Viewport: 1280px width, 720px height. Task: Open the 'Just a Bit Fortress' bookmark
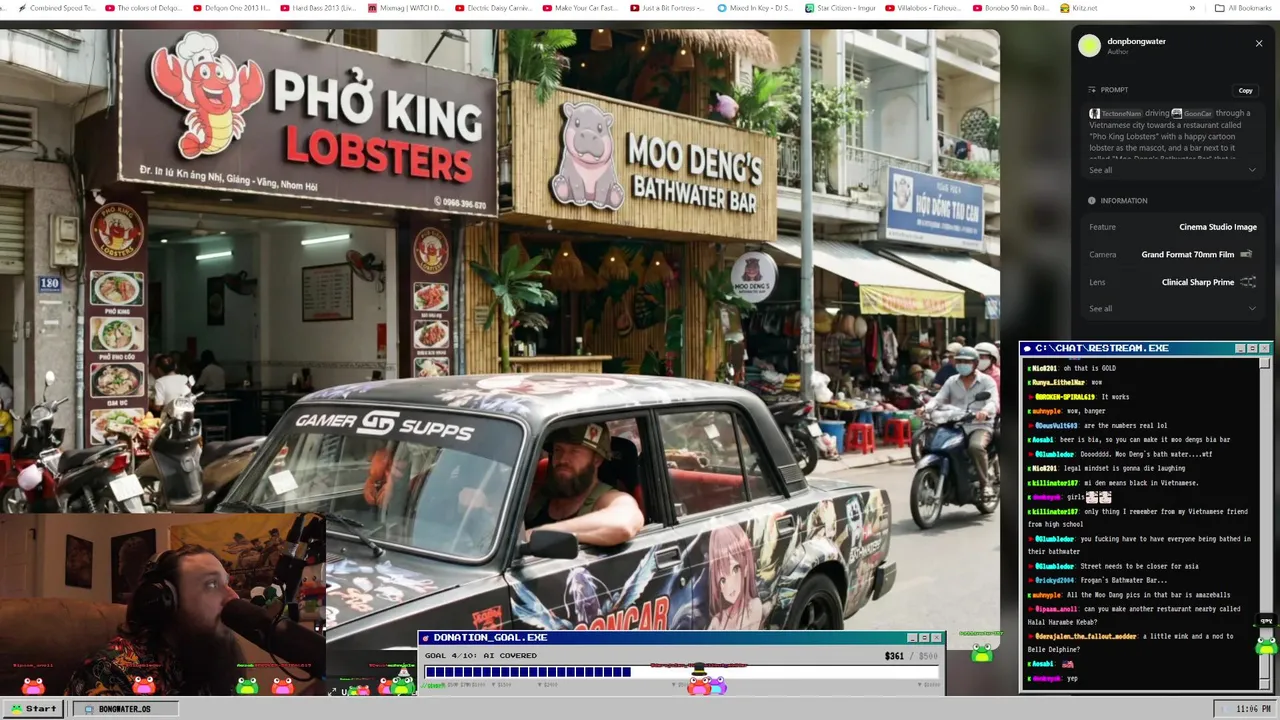[667, 8]
